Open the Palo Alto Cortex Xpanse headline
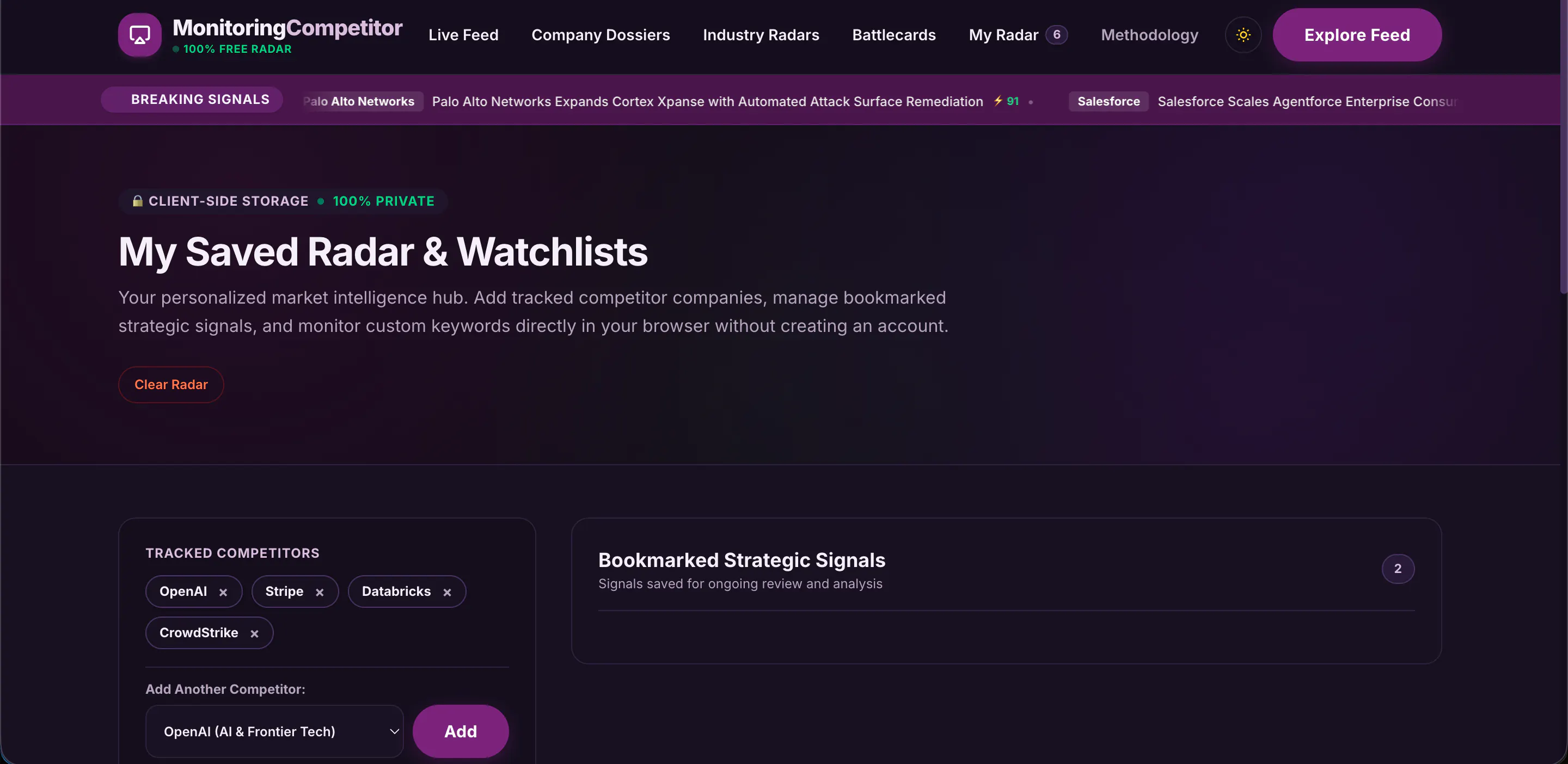This screenshot has width=1568, height=764. coord(707,101)
